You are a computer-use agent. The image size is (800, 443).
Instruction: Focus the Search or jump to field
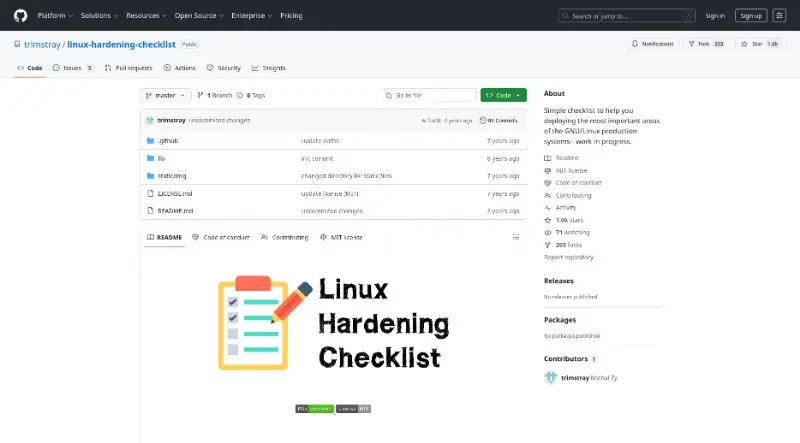pos(627,16)
